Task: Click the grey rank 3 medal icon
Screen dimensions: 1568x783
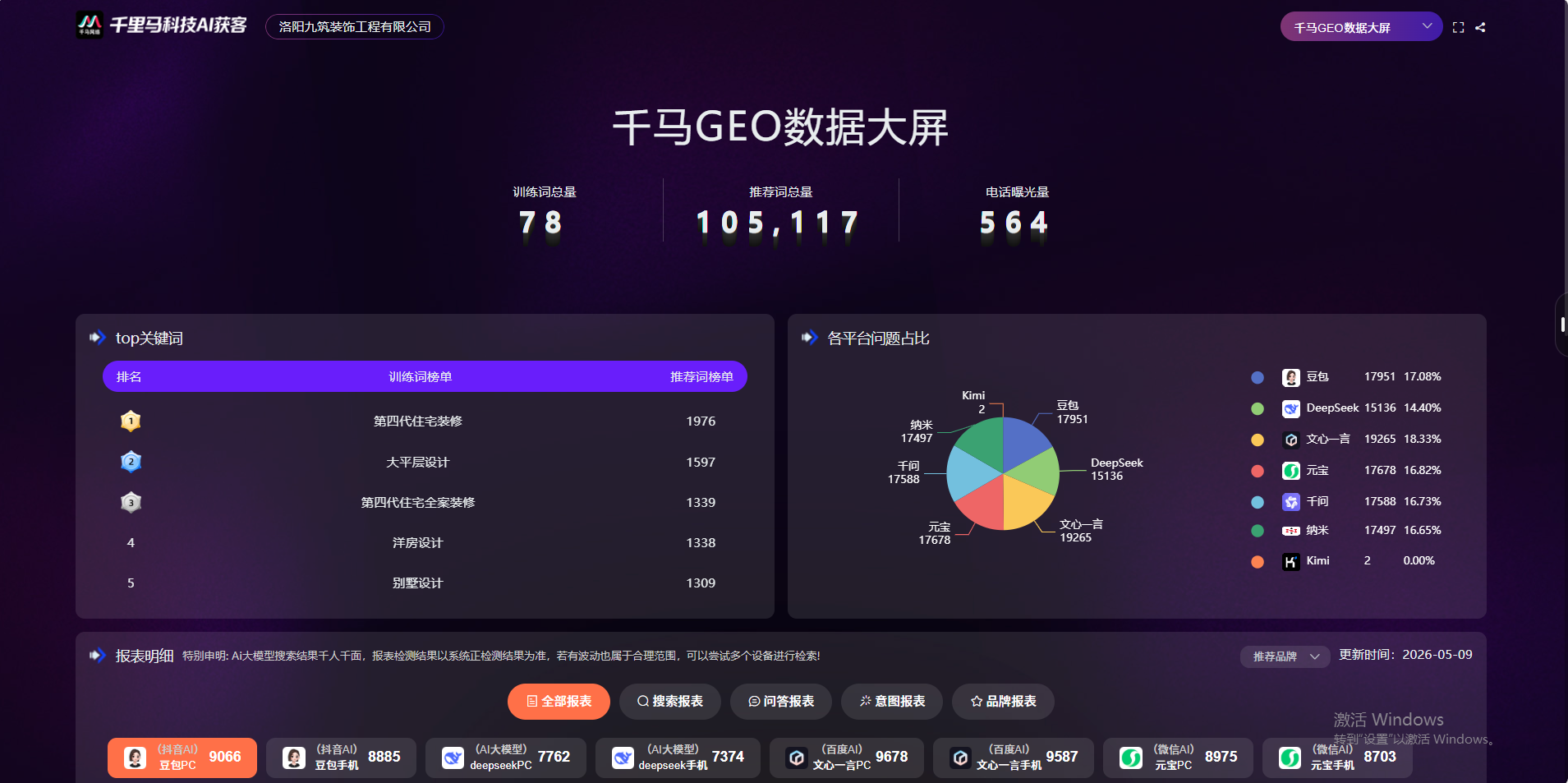Action: (x=131, y=502)
